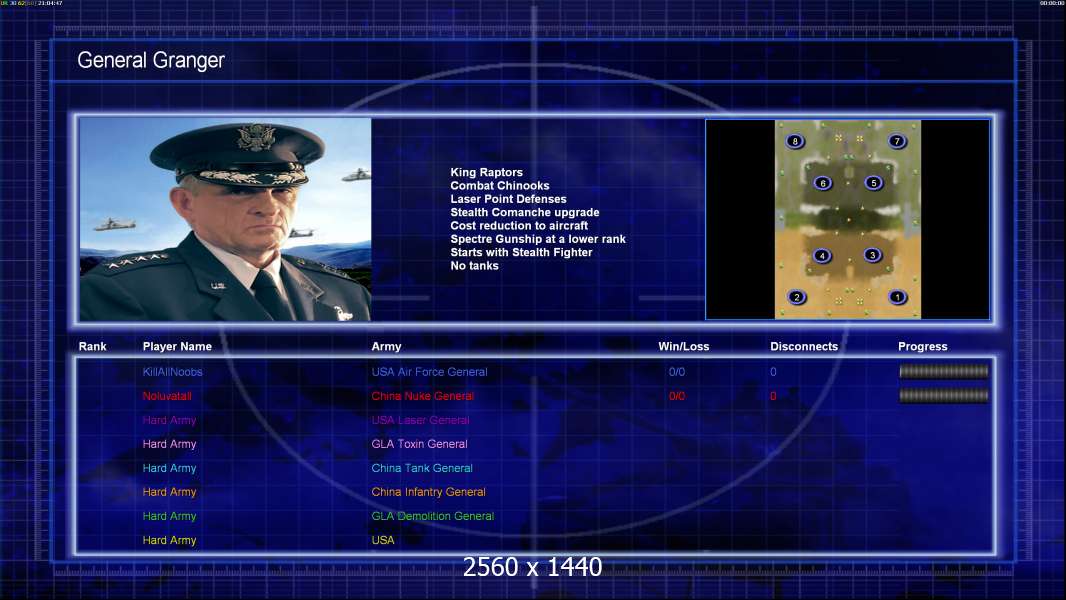Image resolution: width=1066 pixels, height=600 pixels.
Task: Click the General Granger title text
Action: pyautogui.click(x=151, y=60)
